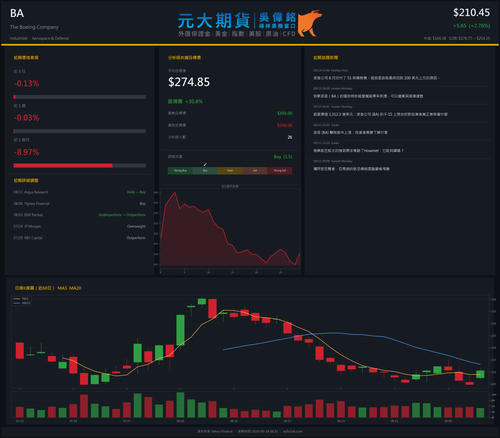Click the Buy (1.5) consensus rating
The width and height of the screenshot is (500, 438).
pos(283,157)
